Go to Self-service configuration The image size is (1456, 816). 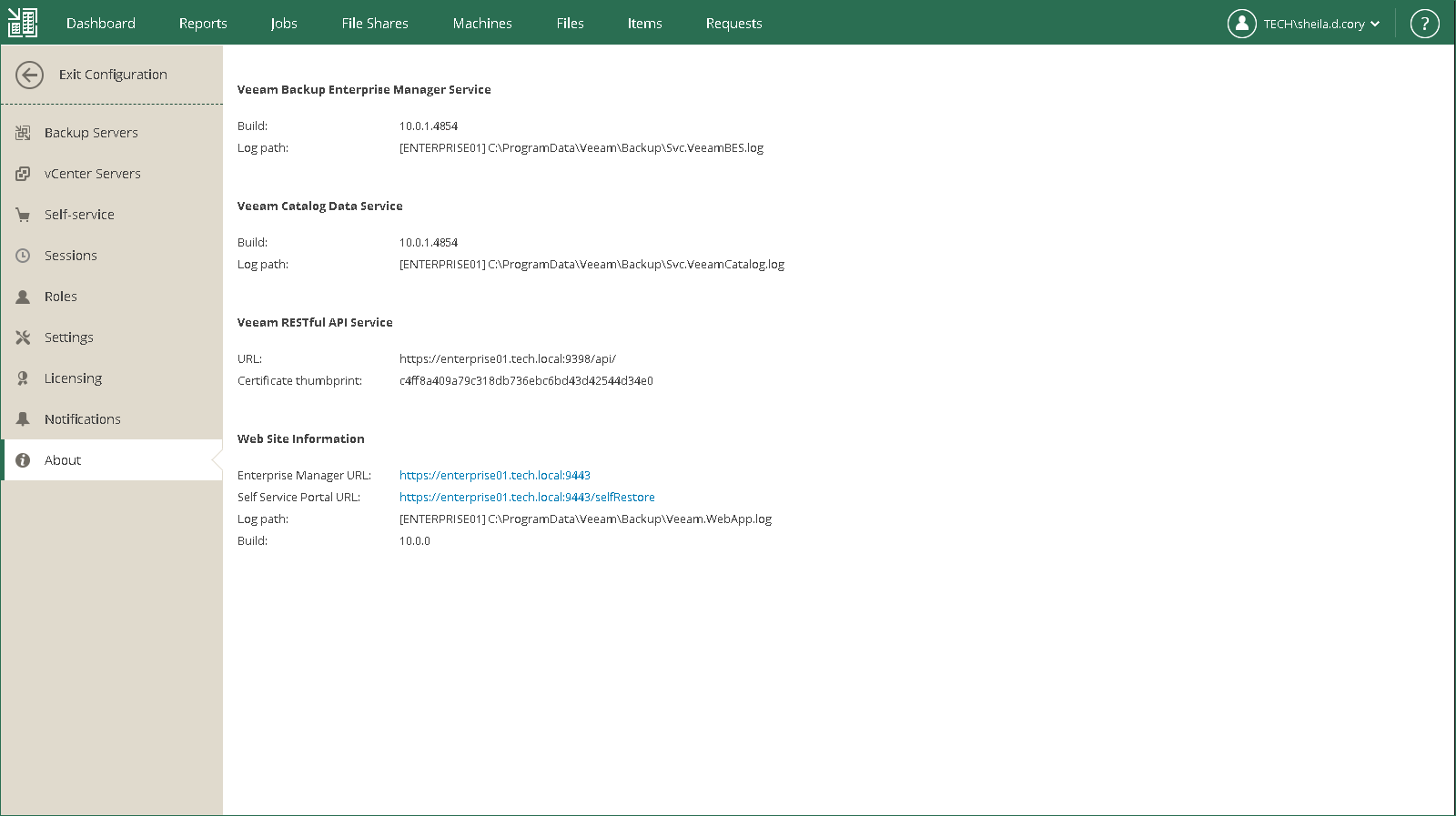pos(112,215)
